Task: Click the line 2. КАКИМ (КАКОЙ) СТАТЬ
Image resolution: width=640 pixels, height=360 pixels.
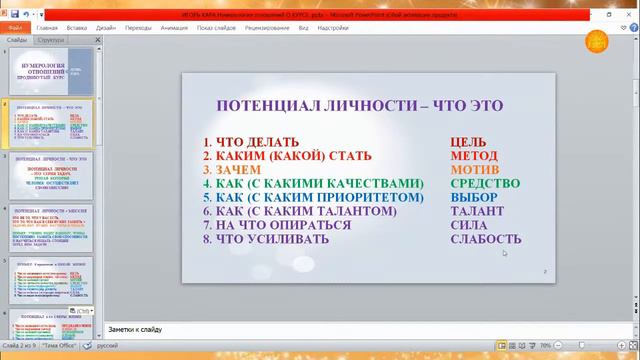Action: point(287,156)
